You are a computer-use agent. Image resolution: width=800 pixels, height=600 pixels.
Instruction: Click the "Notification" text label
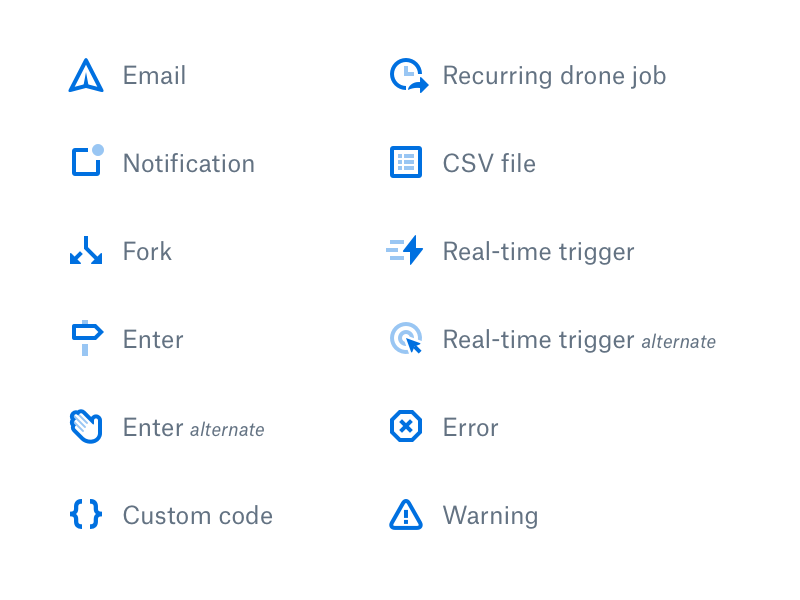pyautogui.click(x=188, y=164)
